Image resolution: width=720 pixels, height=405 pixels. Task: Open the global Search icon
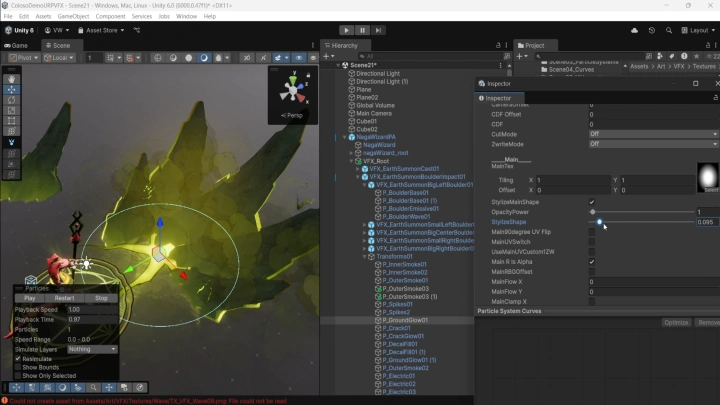click(669, 30)
